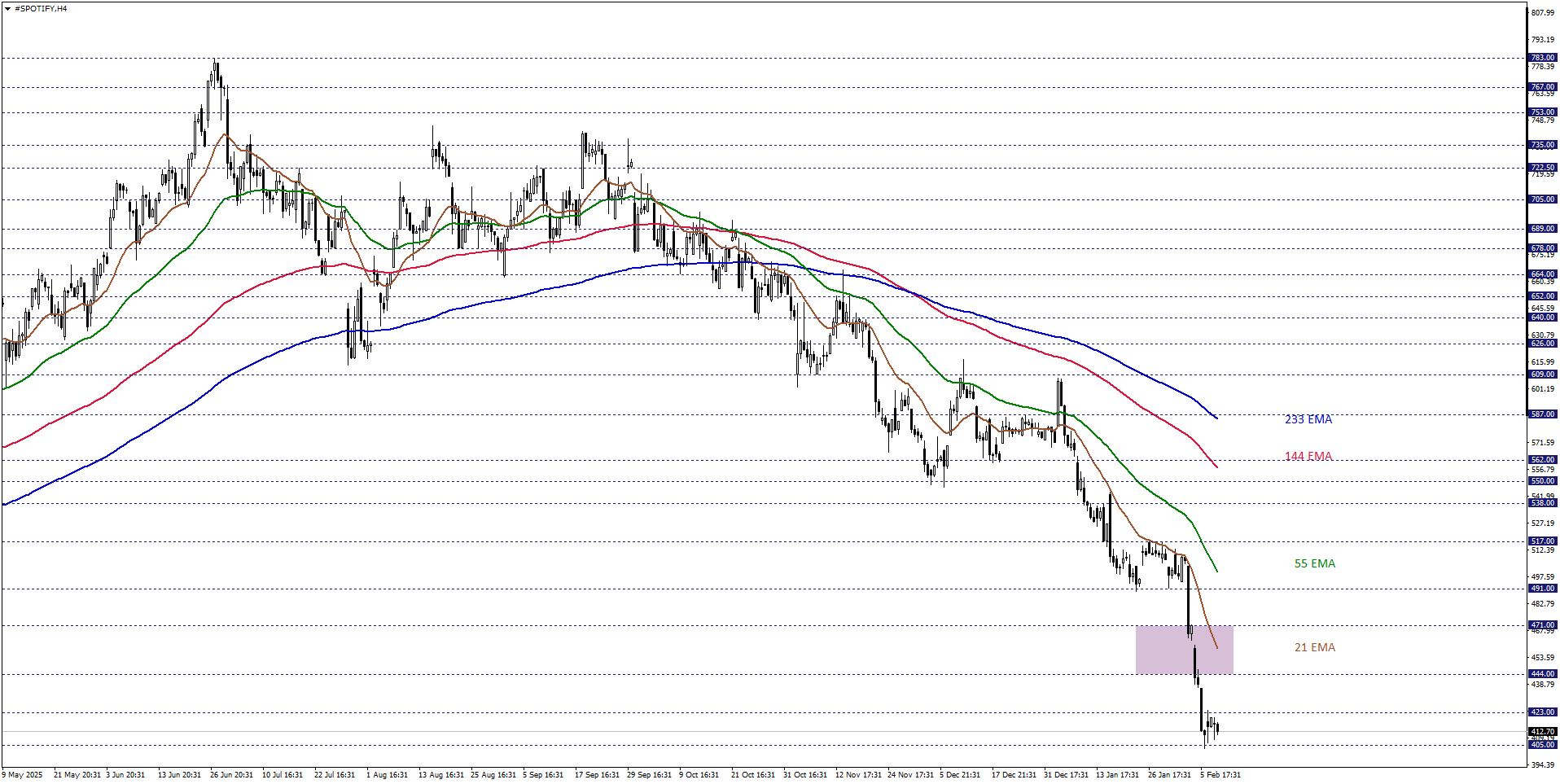Click the dropdown triangle beside #SPOTIFY,H4

click(7, 9)
